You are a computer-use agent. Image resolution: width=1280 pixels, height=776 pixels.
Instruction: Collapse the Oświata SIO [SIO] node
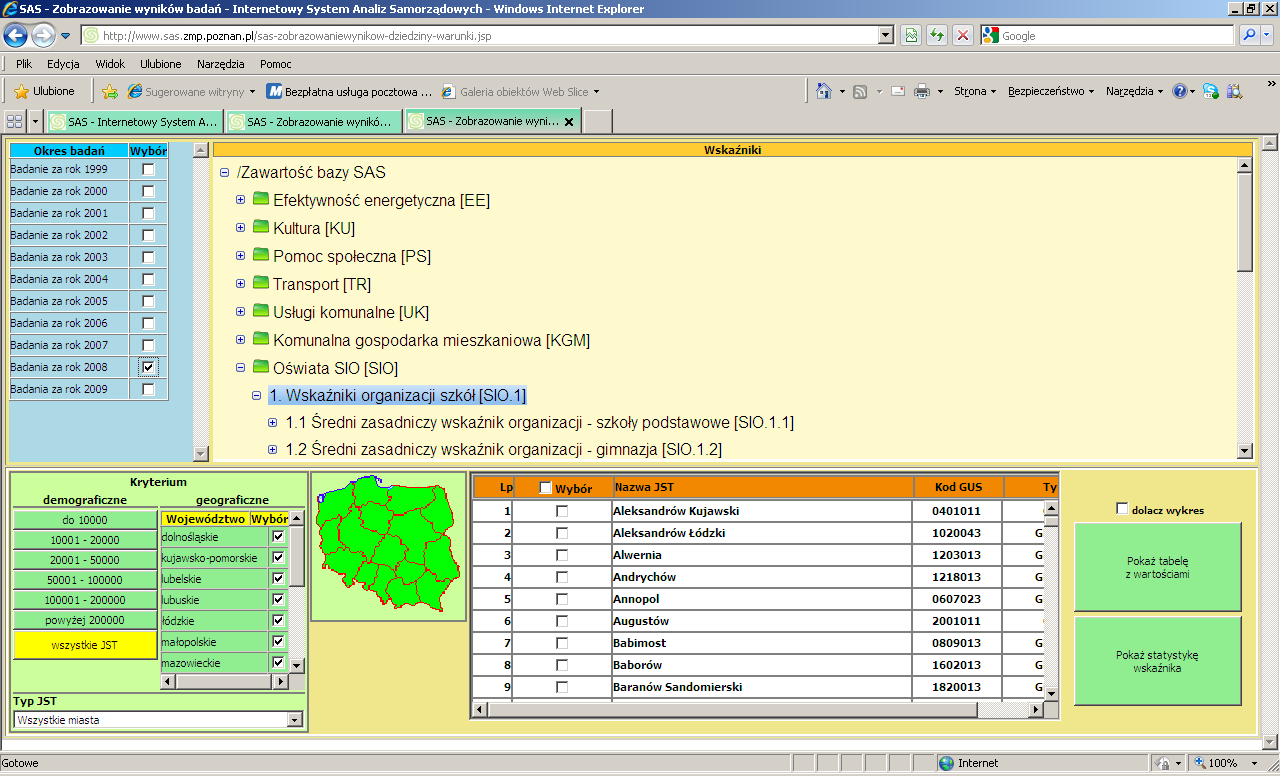pyautogui.click(x=240, y=367)
